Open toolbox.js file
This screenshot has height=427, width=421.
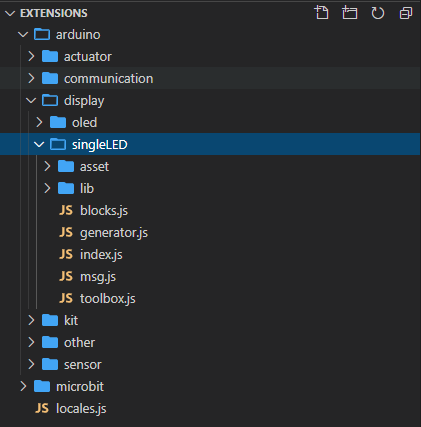click(x=210, y=298)
